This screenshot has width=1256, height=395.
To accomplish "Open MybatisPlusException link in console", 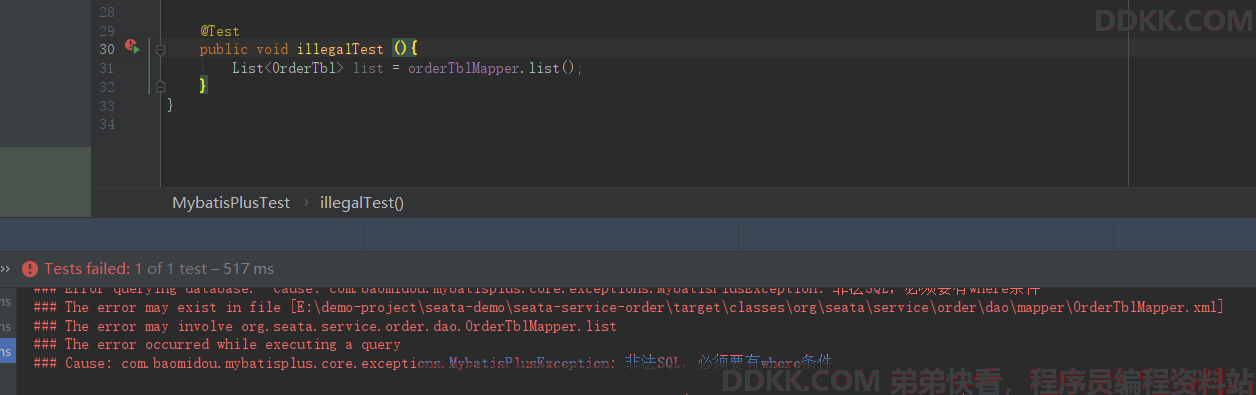I will (x=530, y=362).
